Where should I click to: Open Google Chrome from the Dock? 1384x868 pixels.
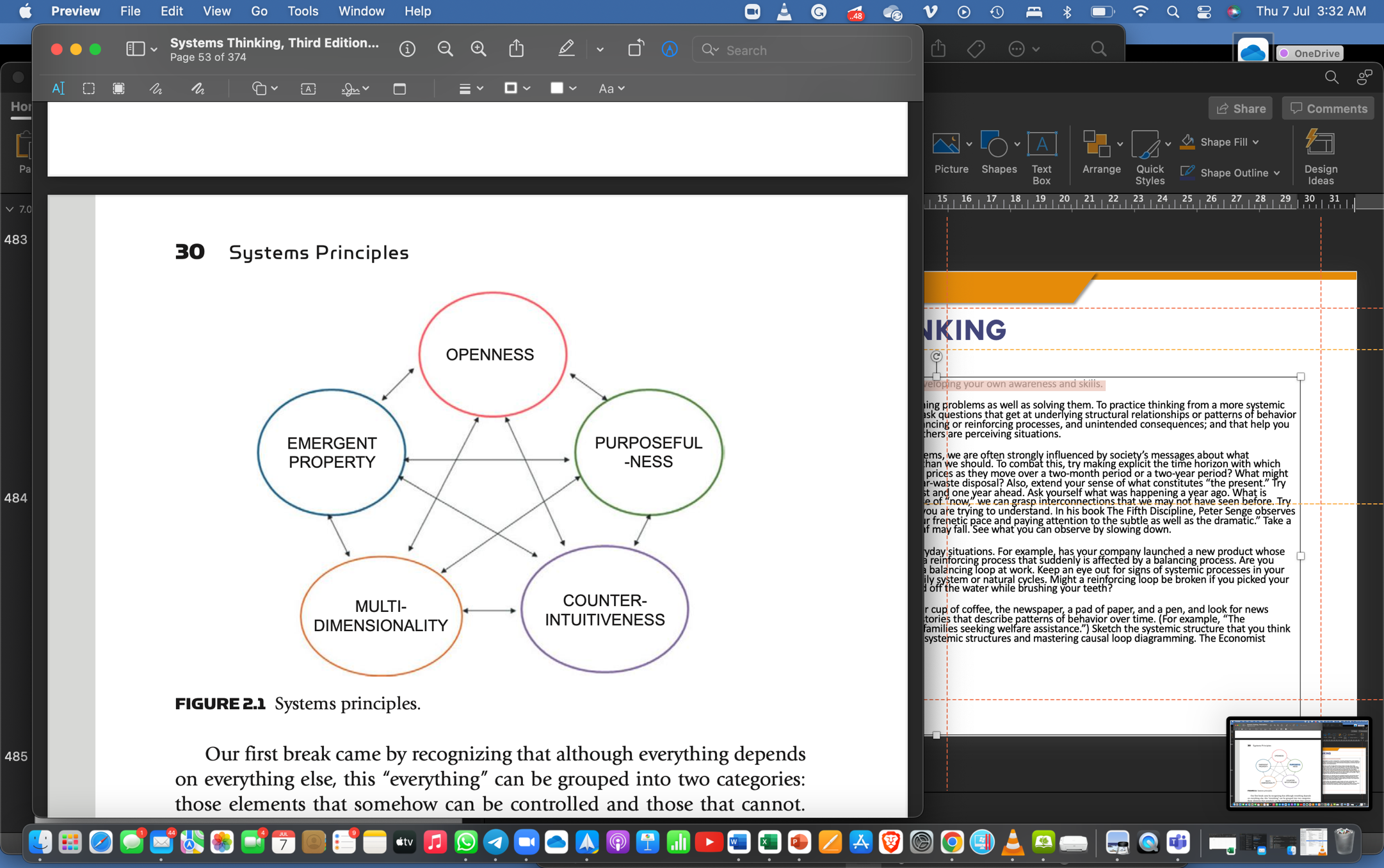click(x=952, y=842)
